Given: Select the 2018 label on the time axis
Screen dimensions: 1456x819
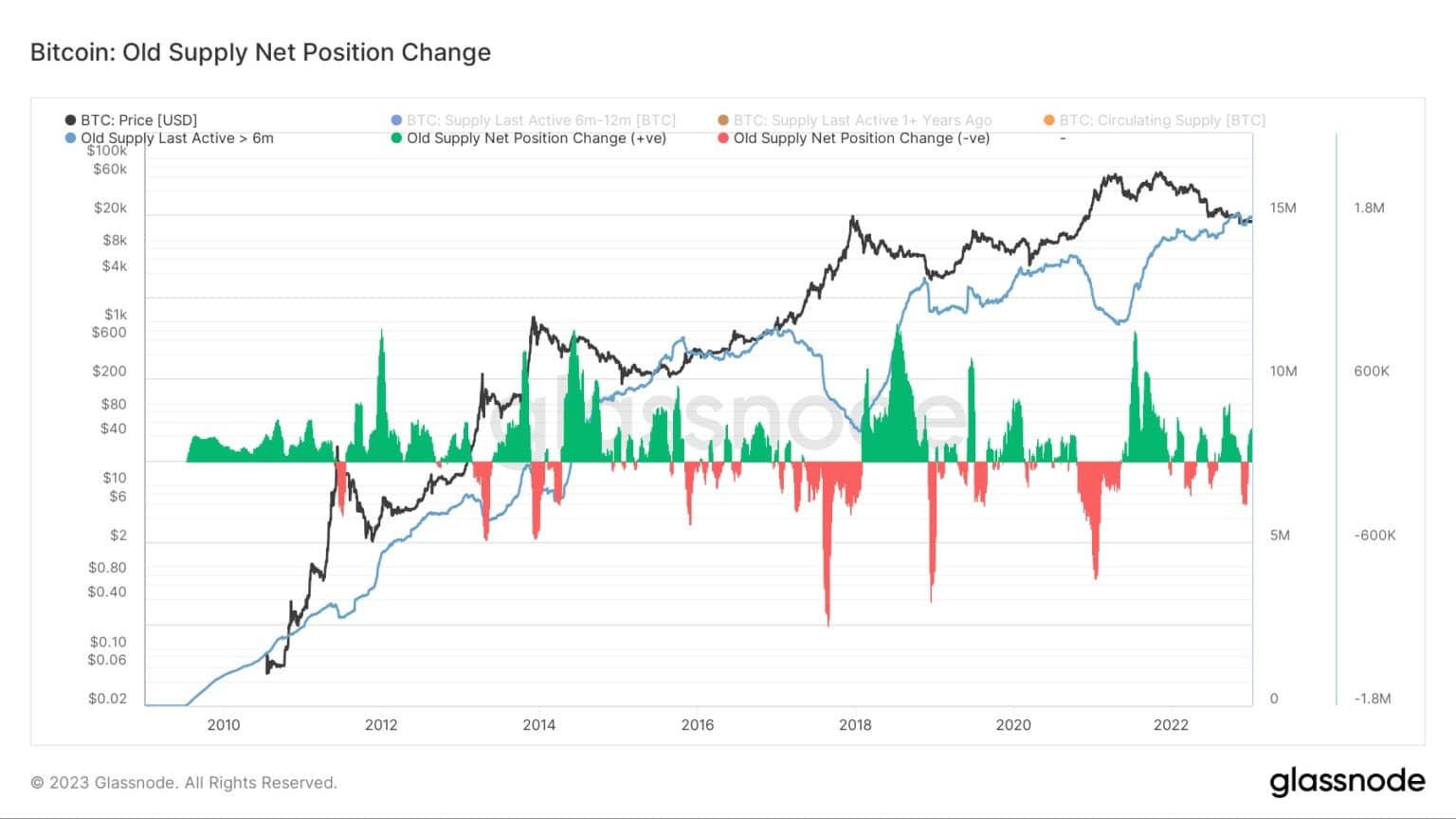Looking at the screenshot, I should coord(855,725).
